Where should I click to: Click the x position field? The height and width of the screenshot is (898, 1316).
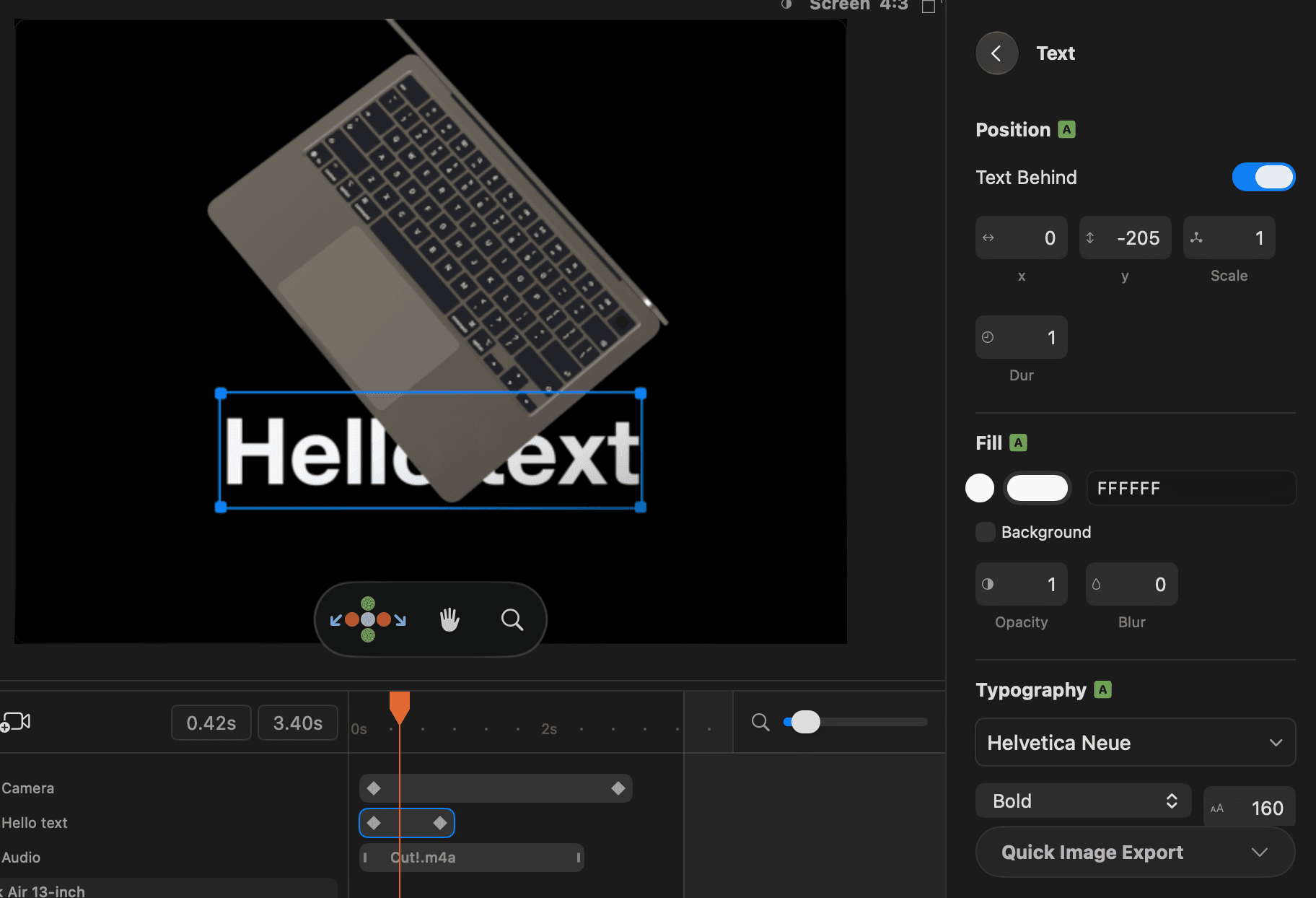point(1021,237)
